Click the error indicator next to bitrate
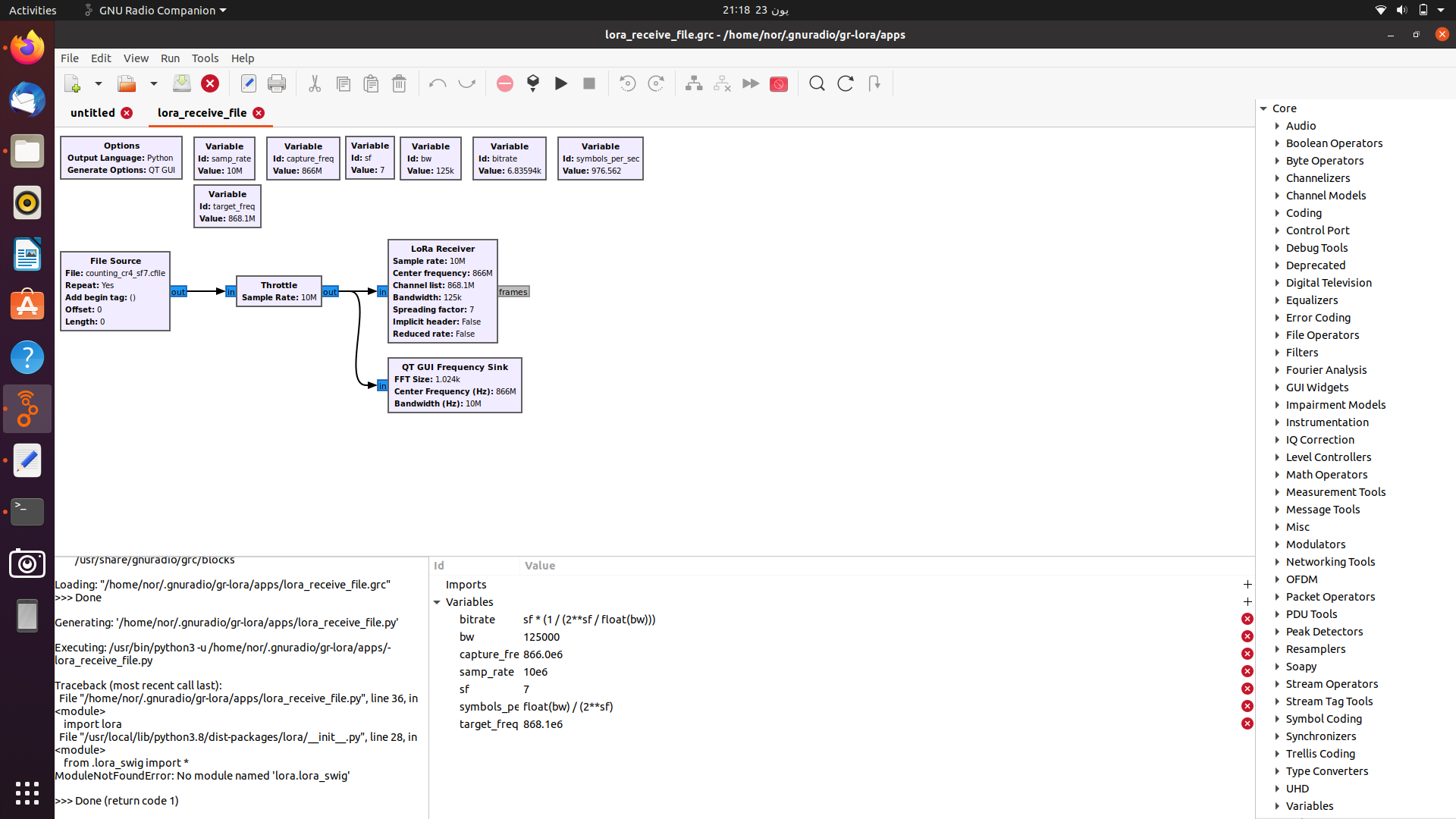The width and height of the screenshot is (1456, 819). [x=1247, y=619]
